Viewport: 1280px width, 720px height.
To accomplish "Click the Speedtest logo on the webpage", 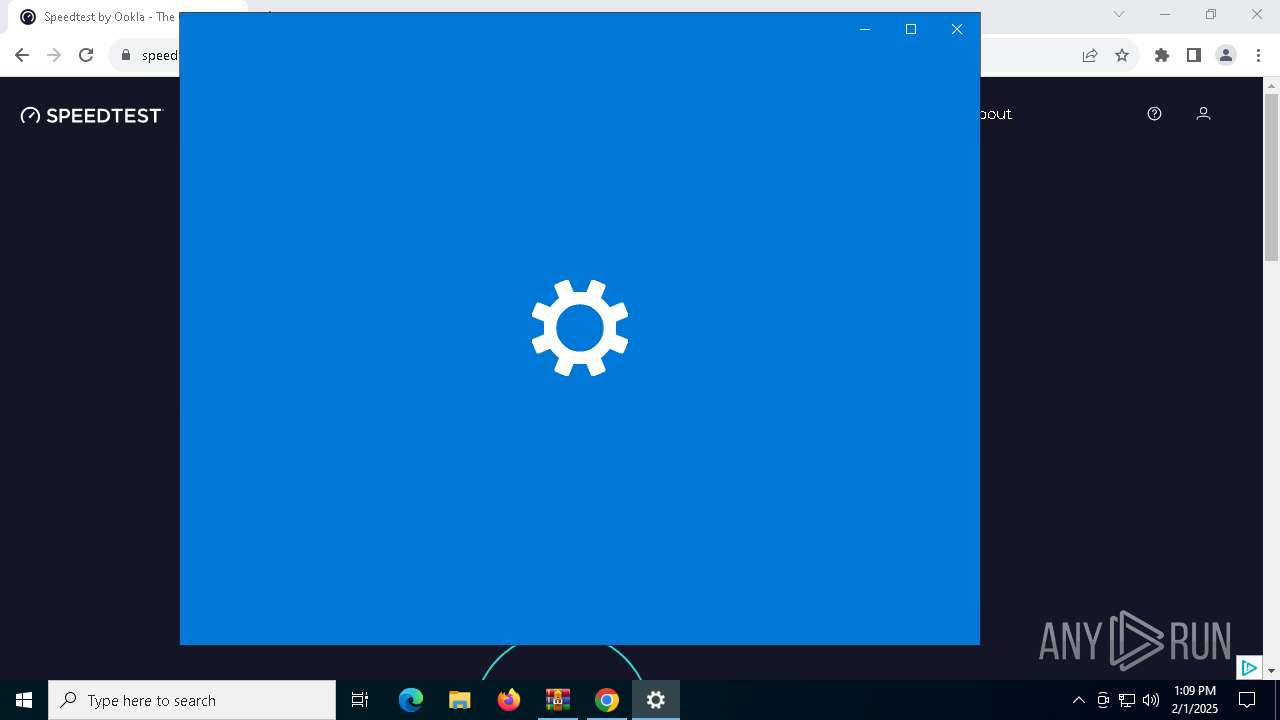I will click(91, 115).
